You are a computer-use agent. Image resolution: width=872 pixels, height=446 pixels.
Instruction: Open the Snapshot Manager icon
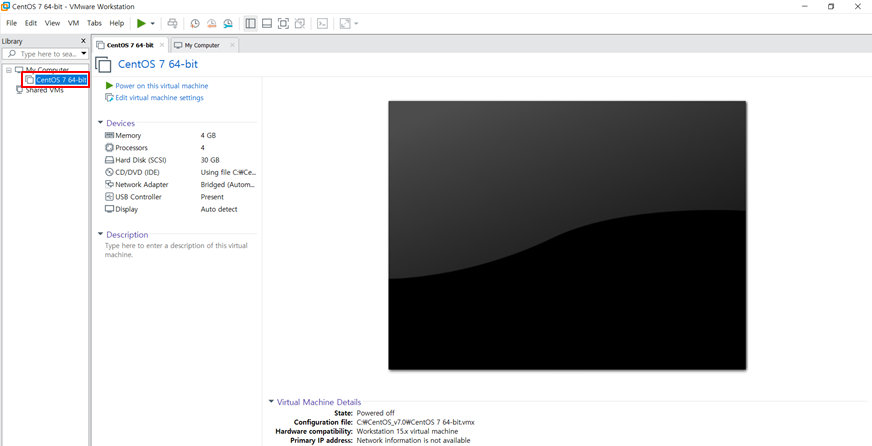(228, 23)
